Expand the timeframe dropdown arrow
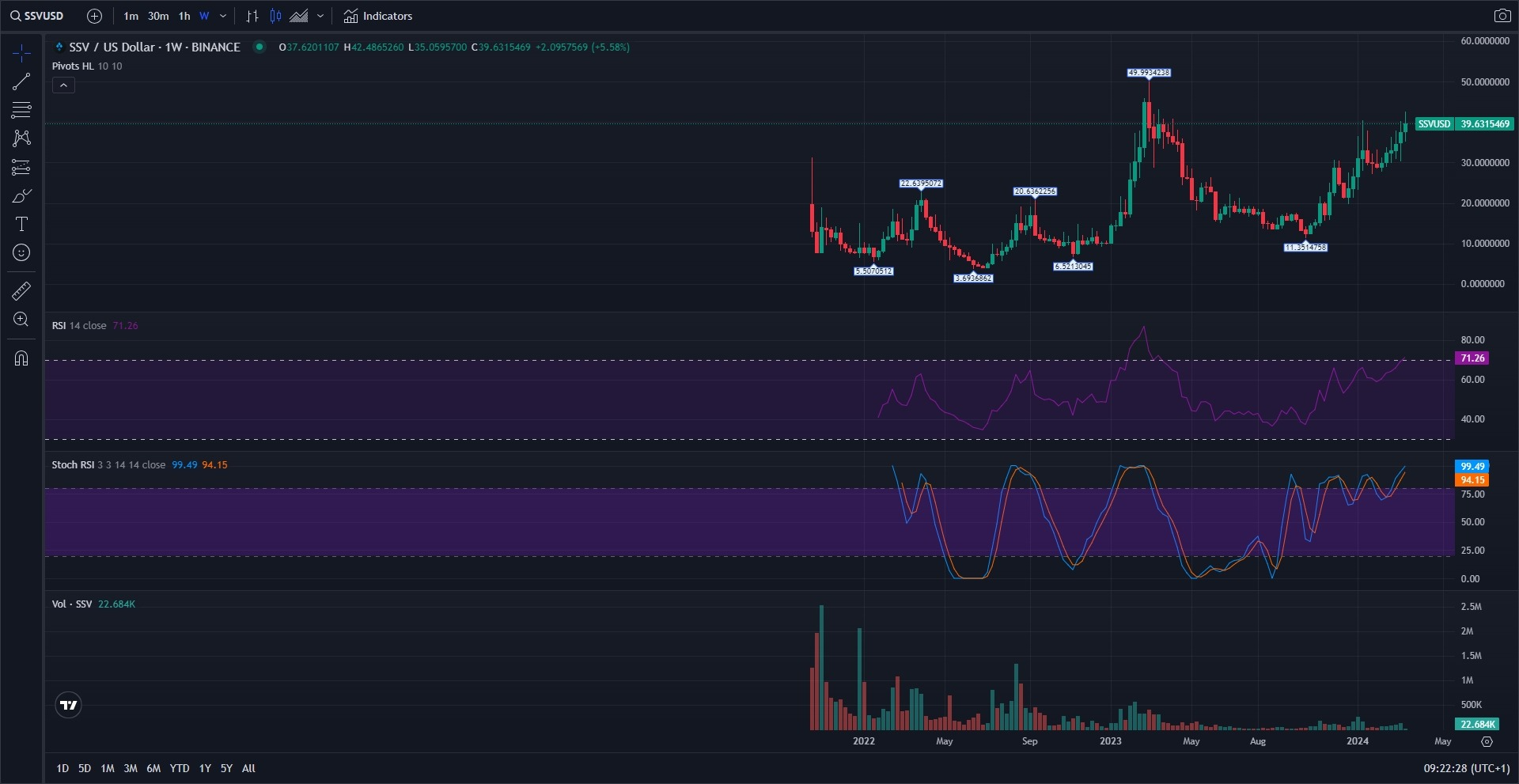 223,16
